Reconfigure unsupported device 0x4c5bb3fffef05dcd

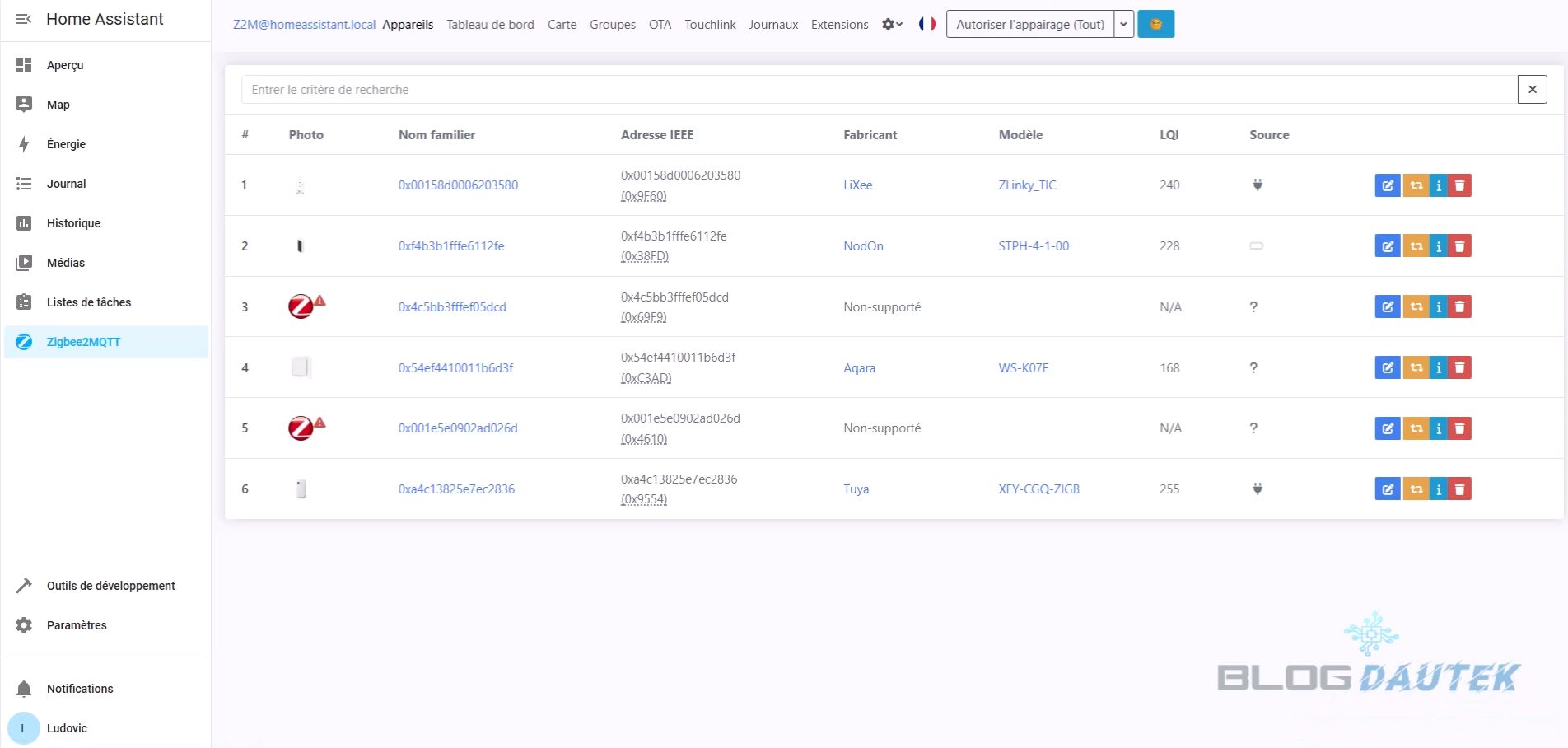click(x=1416, y=307)
